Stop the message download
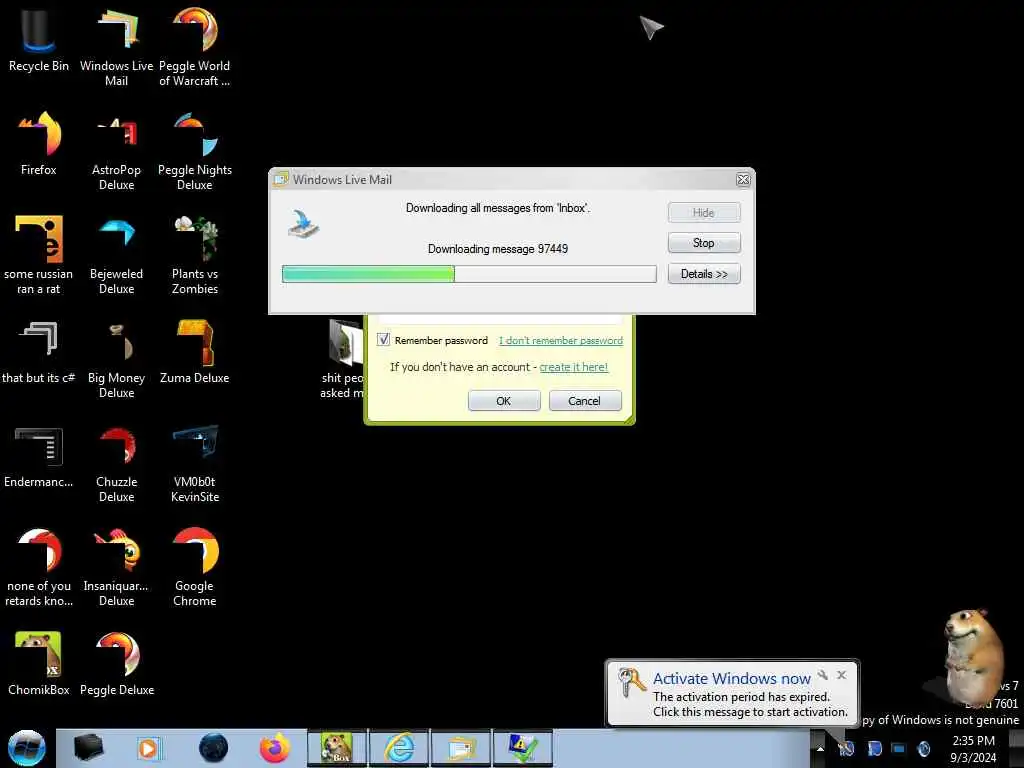Viewport: 1024px width, 768px height. (x=704, y=243)
